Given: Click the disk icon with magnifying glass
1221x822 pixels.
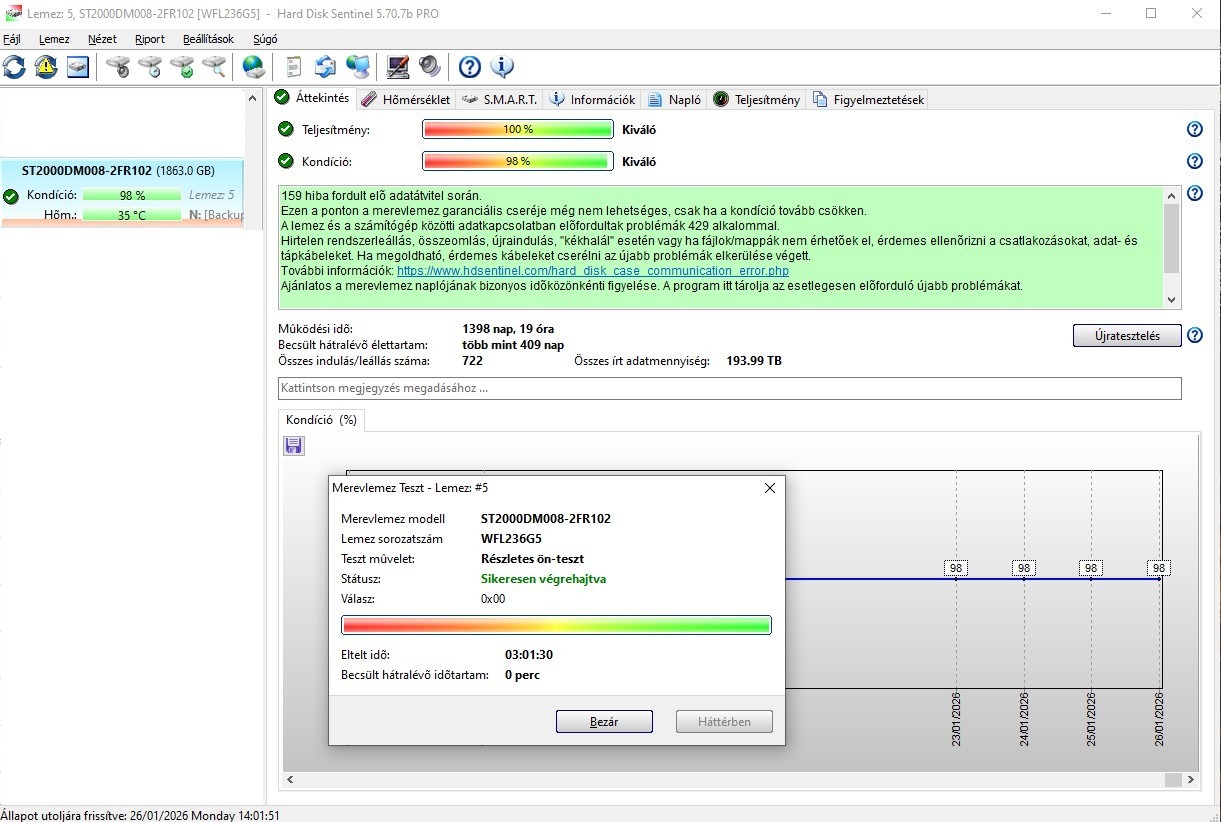Looking at the screenshot, I should pos(214,67).
